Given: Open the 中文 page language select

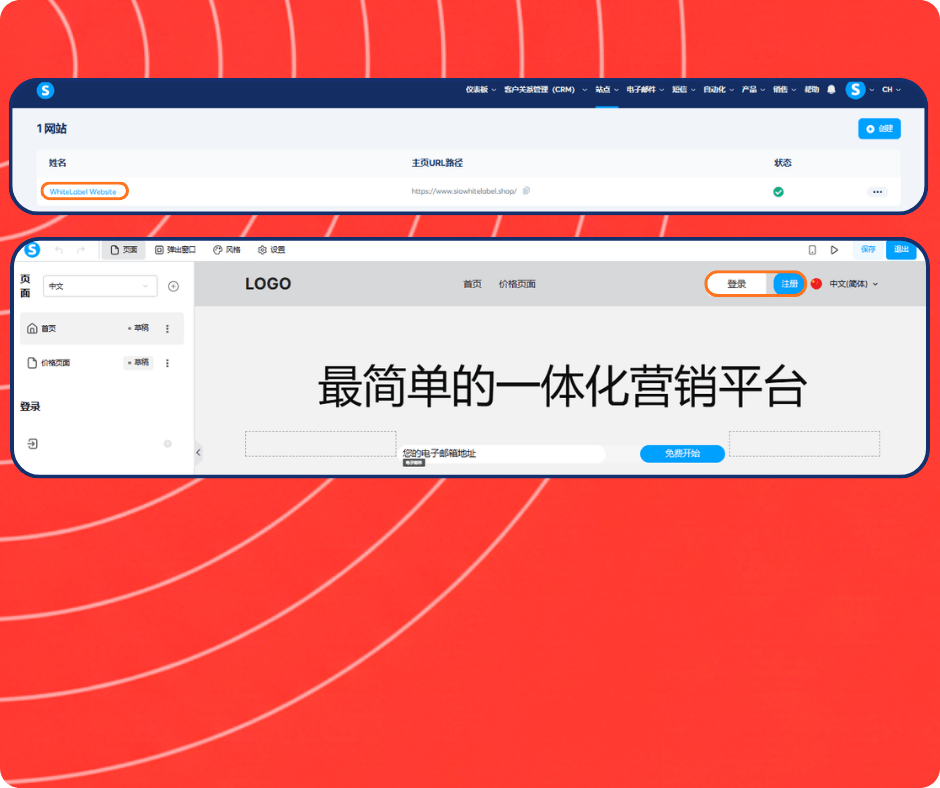Looking at the screenshot, I should [100, 286].
